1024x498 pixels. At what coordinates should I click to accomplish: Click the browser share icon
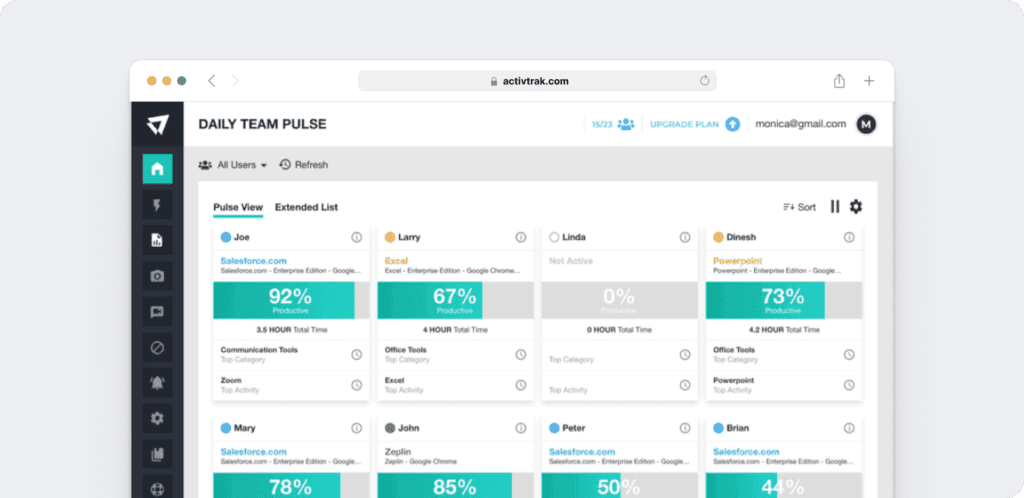pyautogui.click(x=839, y=81)
